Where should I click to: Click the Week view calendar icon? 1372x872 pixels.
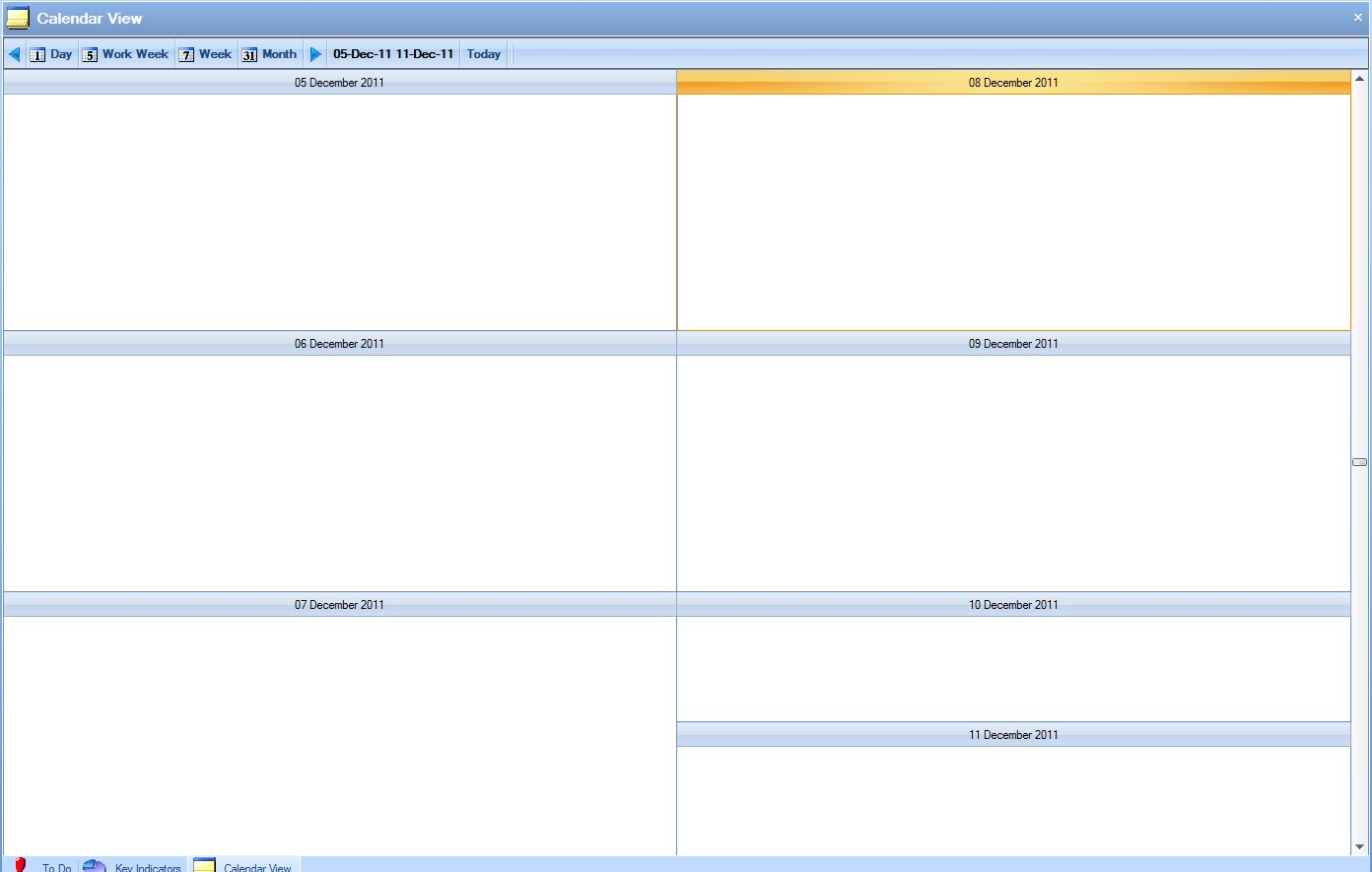click(x=186, y=55)
